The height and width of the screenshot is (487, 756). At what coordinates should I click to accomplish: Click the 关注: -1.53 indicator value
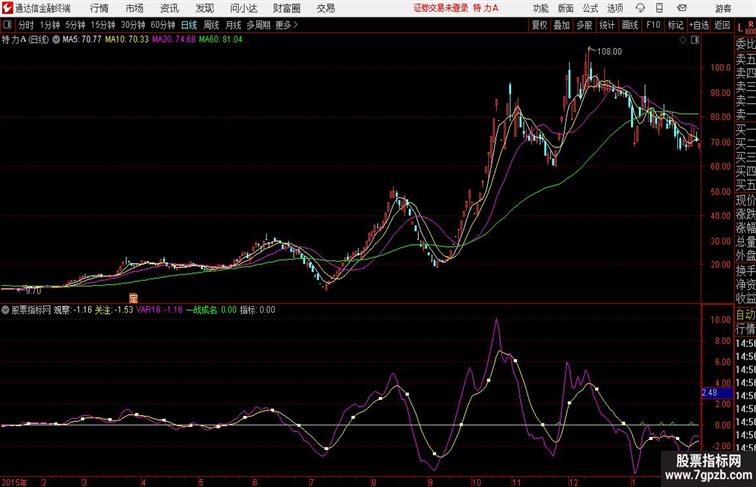point(114,310)
